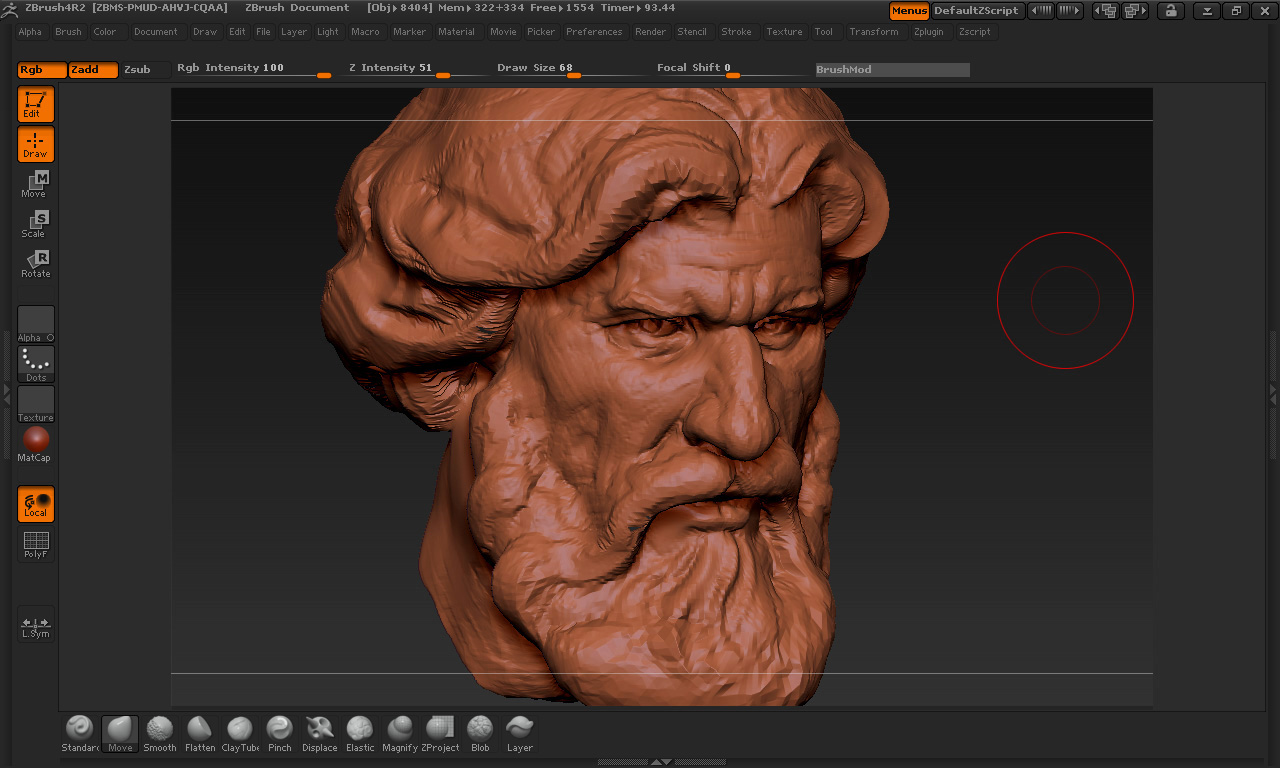This screenshot has height=768, width=1280.
Task: Select the Magnify brush
Action: (x=400, y=733)
